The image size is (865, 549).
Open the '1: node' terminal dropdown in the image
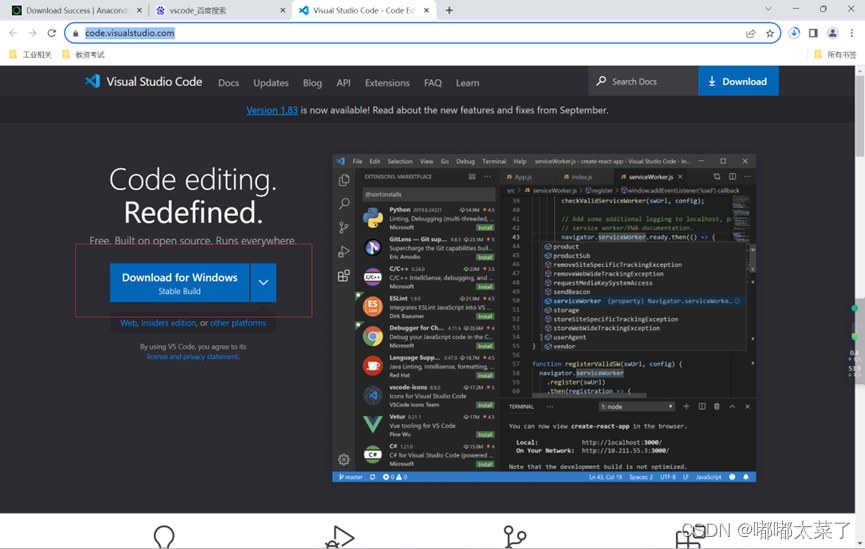pos(637,407)
